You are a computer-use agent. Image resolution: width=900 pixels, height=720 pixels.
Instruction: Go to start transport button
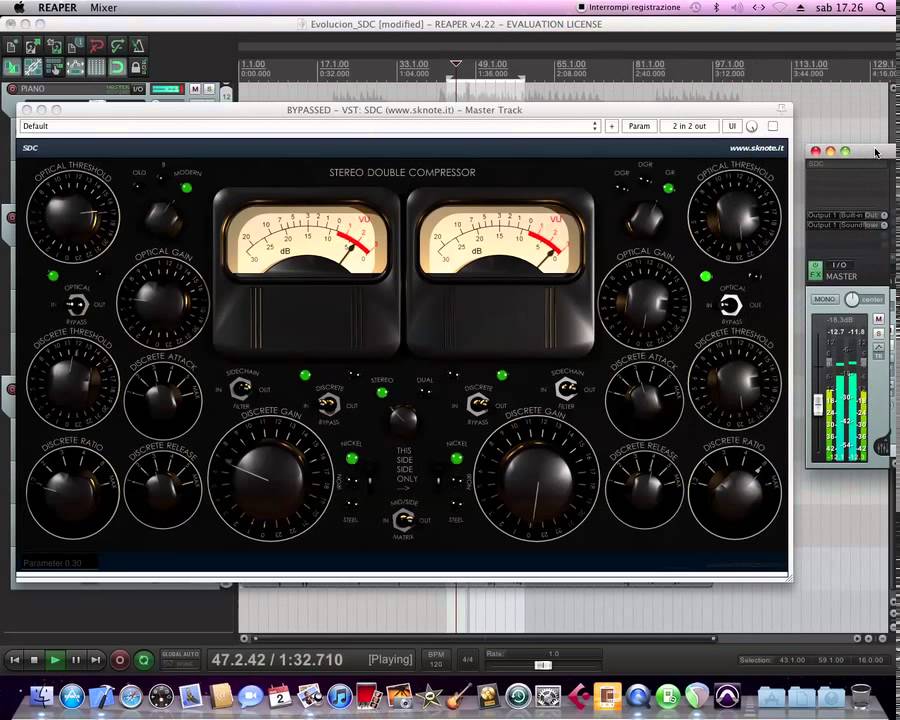coord(15,660)
